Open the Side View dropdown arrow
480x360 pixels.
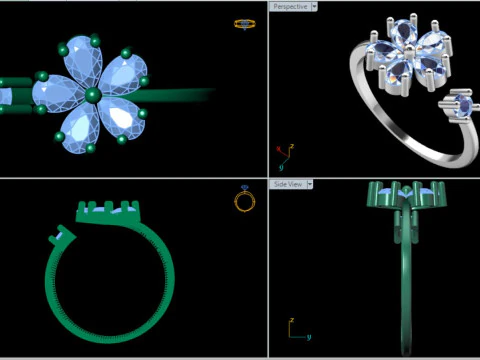310,184
